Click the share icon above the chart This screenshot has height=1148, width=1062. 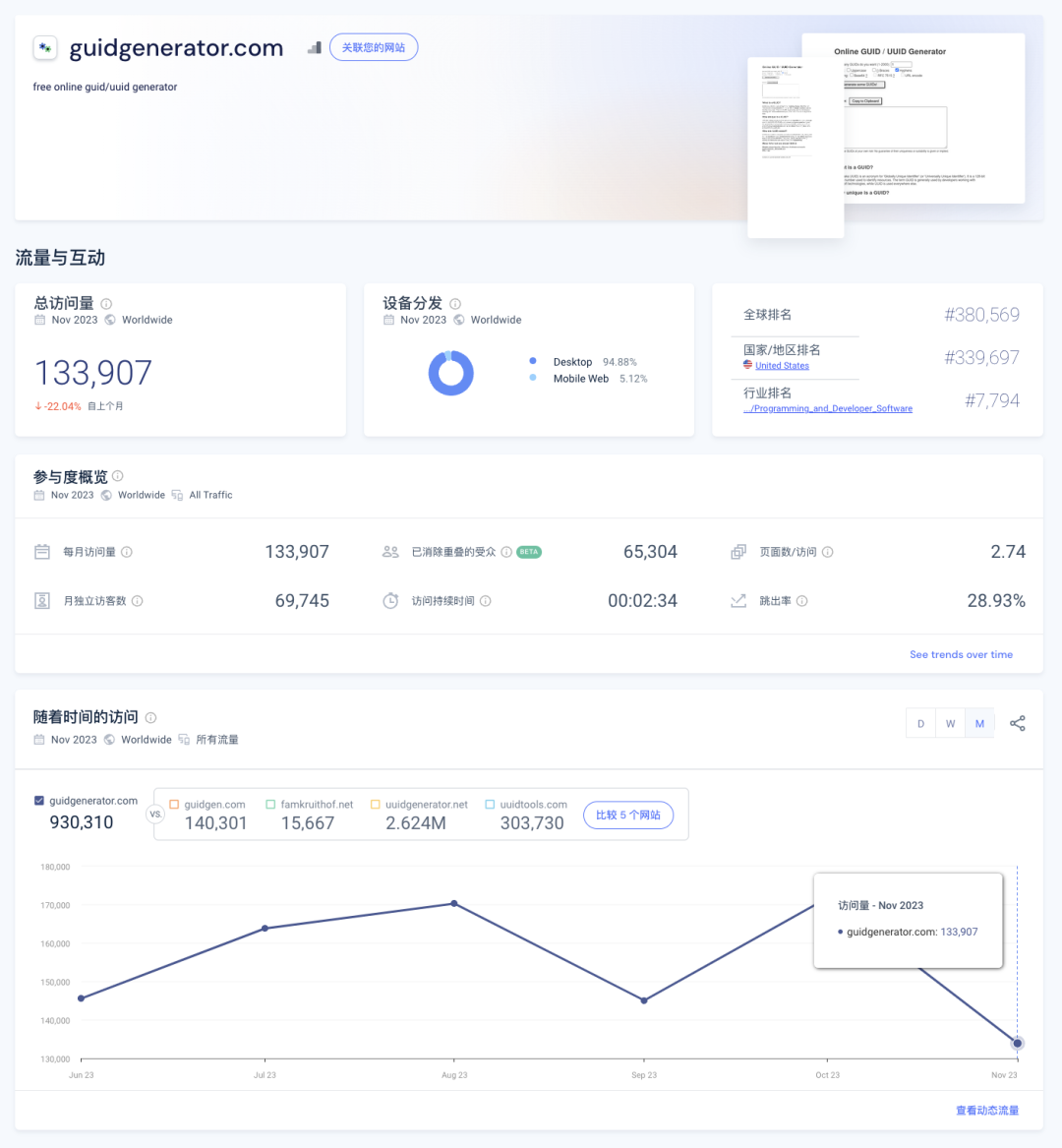[x=1017, y=724]
